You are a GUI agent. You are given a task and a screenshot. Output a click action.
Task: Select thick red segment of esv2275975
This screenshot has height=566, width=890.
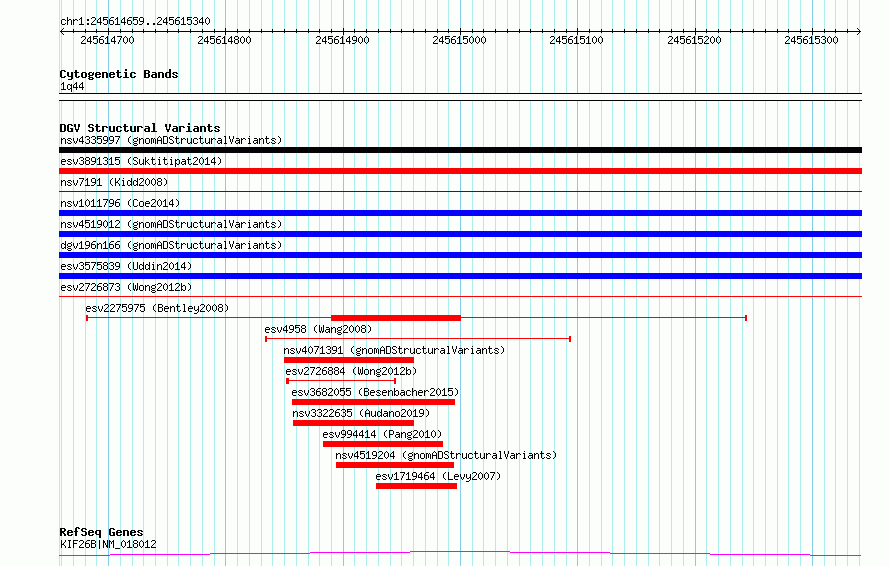click(396, 318)
